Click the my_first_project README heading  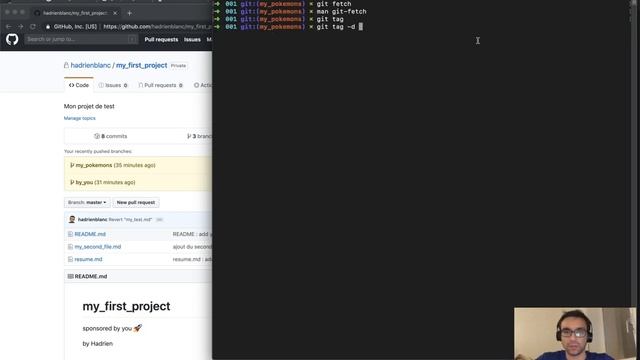(x=126, y=307)
